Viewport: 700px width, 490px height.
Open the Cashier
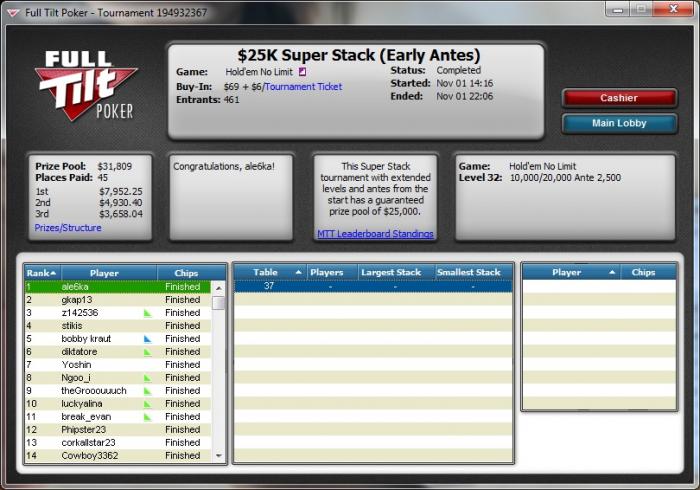(619, 98)
